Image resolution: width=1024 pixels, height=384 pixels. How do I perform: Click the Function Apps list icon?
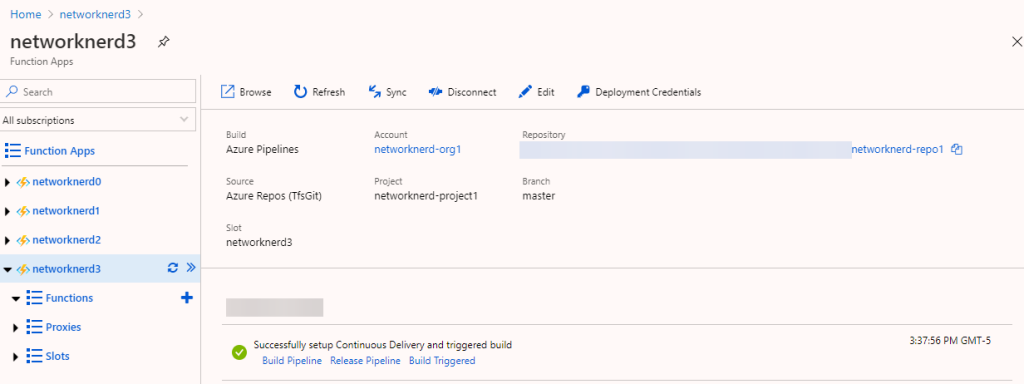coord(12,151)
